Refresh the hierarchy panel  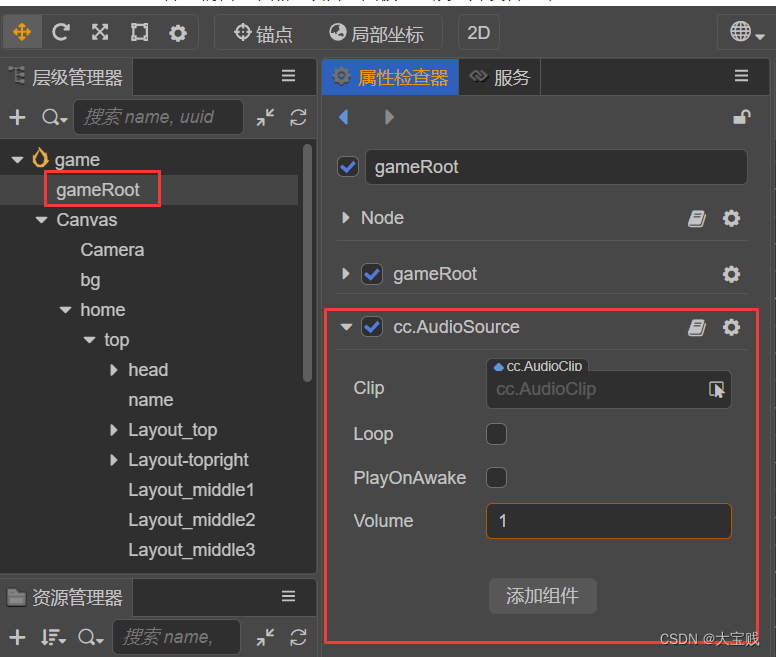pyautogui.click(x=298, y=118)
